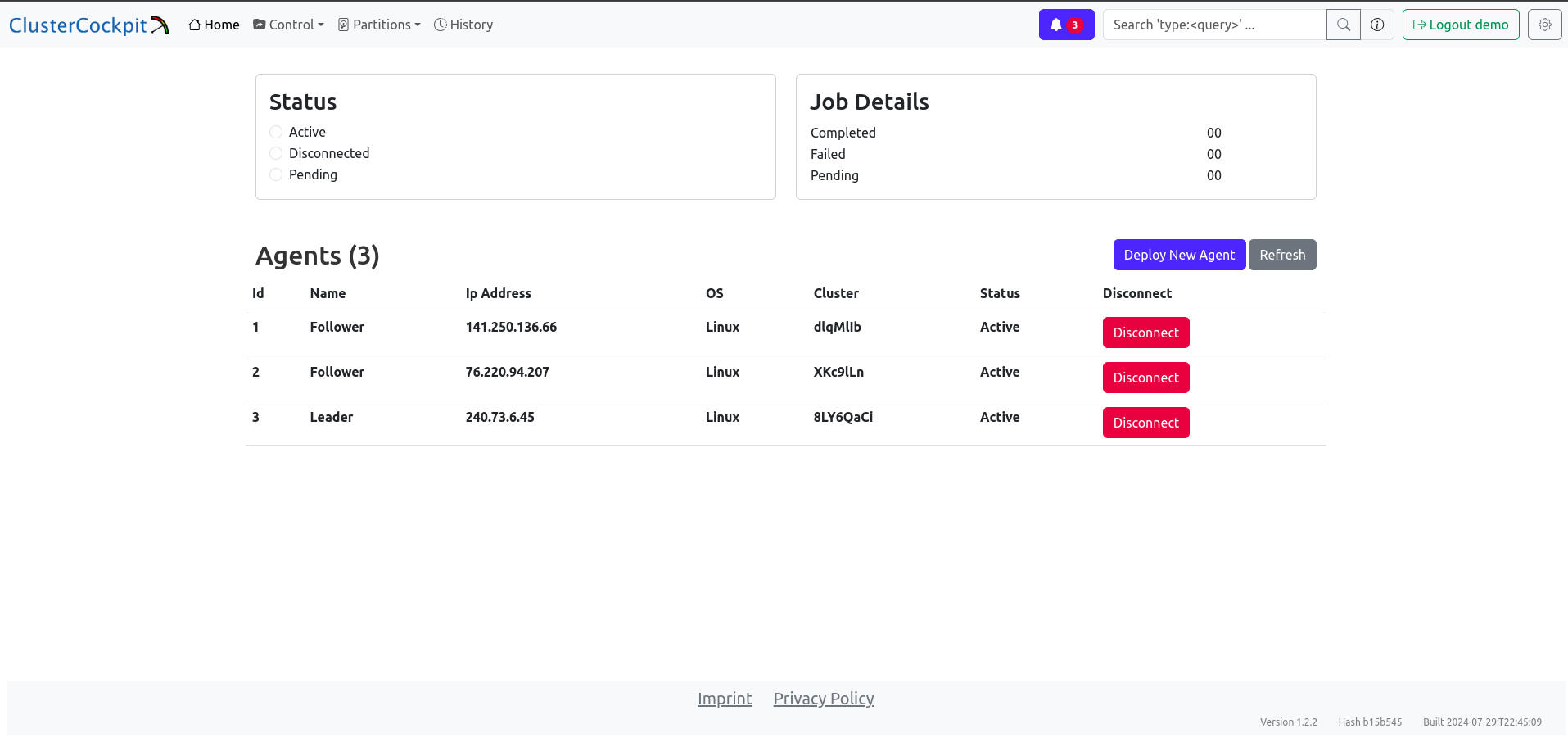Select the Active status radio button

pos(276,132)
